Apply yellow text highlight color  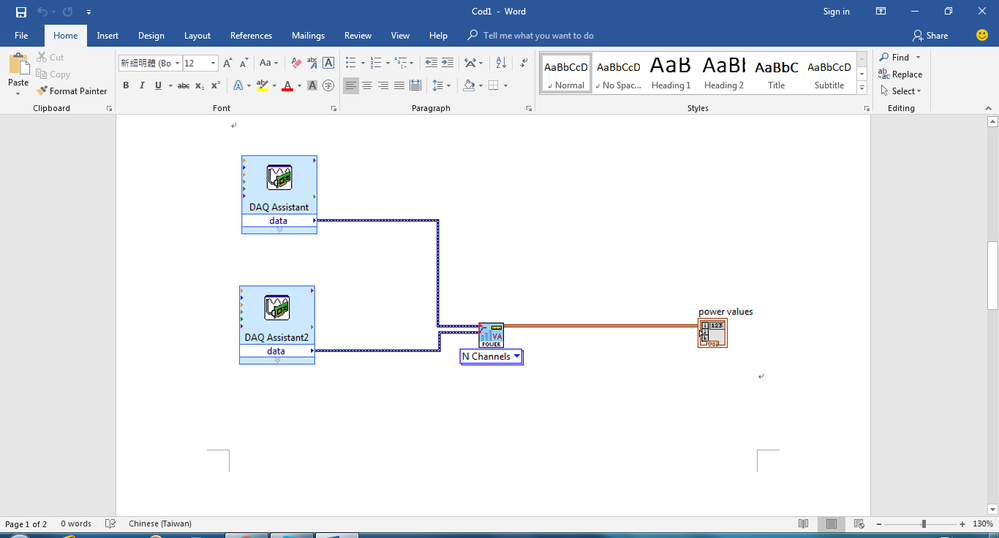tap(262, 85)
